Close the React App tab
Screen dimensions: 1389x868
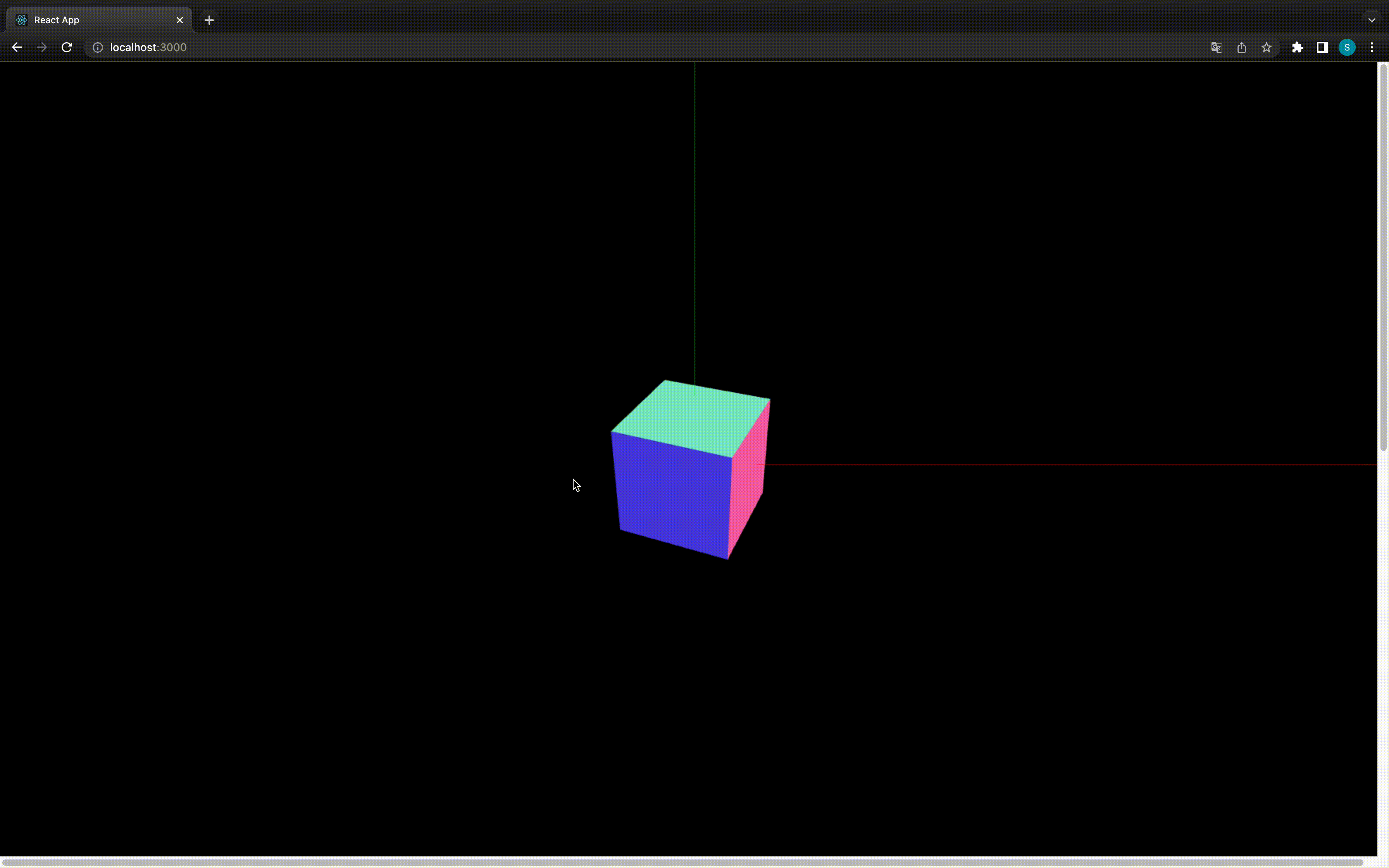180,19
